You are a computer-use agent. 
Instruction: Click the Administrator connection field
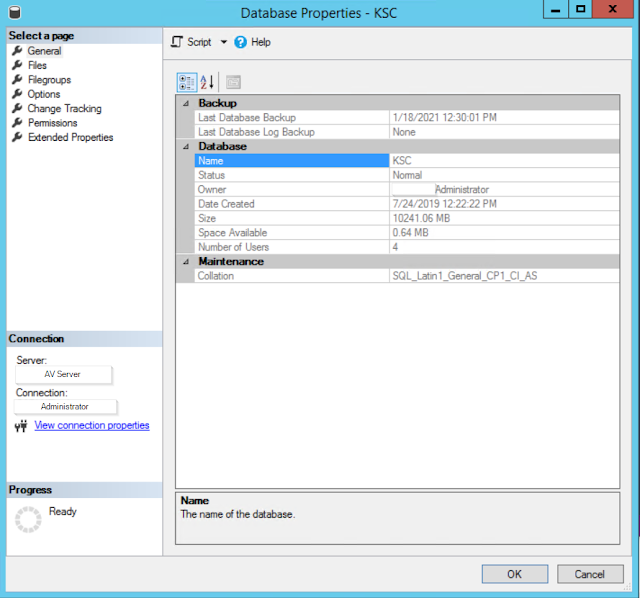coord(66,407)
